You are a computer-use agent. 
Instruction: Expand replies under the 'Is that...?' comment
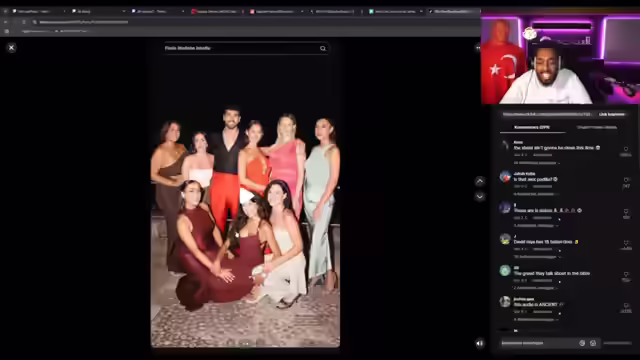coord(536,194)
